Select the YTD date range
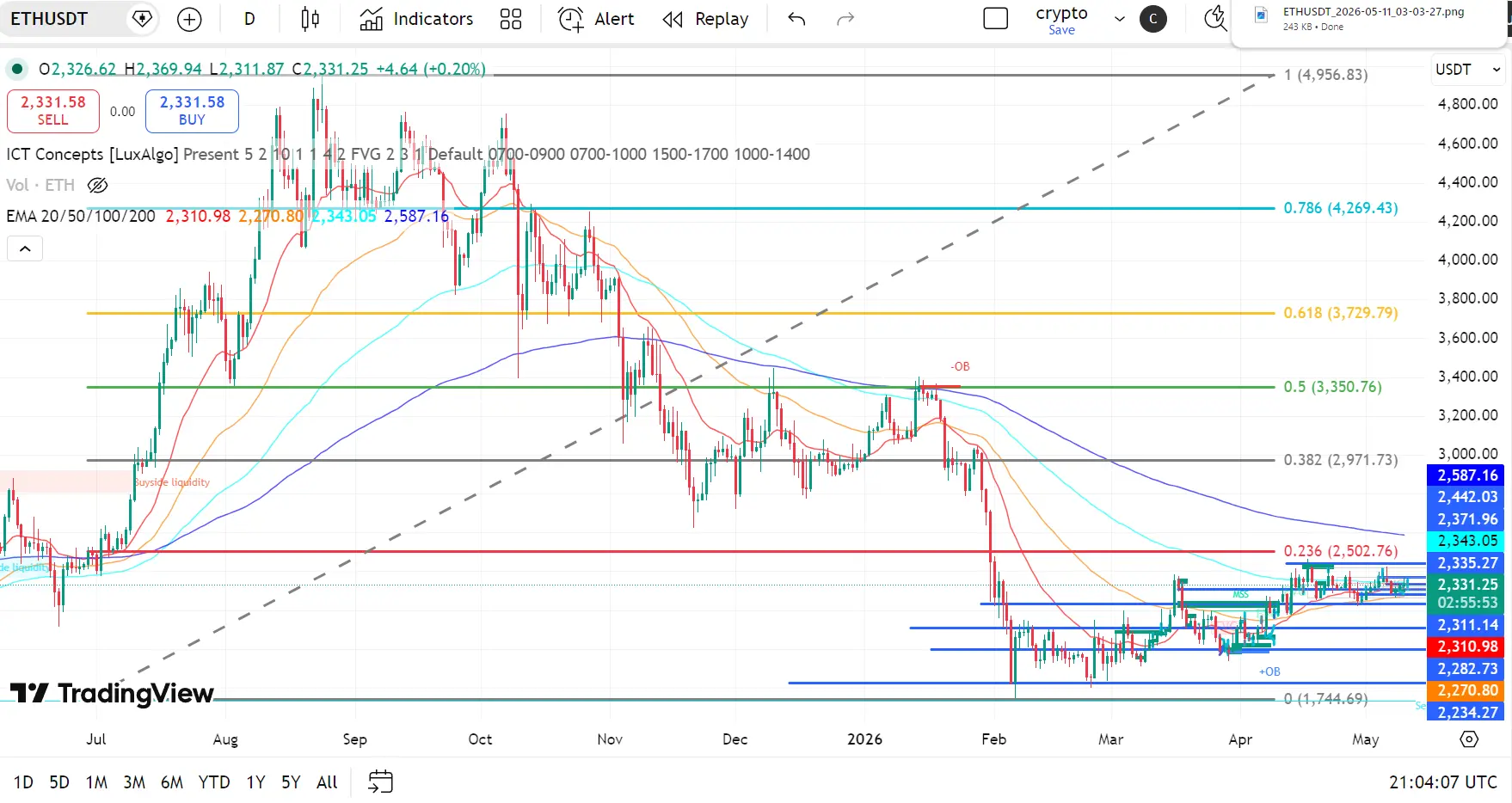1512x803 pixels. point(214,782)
